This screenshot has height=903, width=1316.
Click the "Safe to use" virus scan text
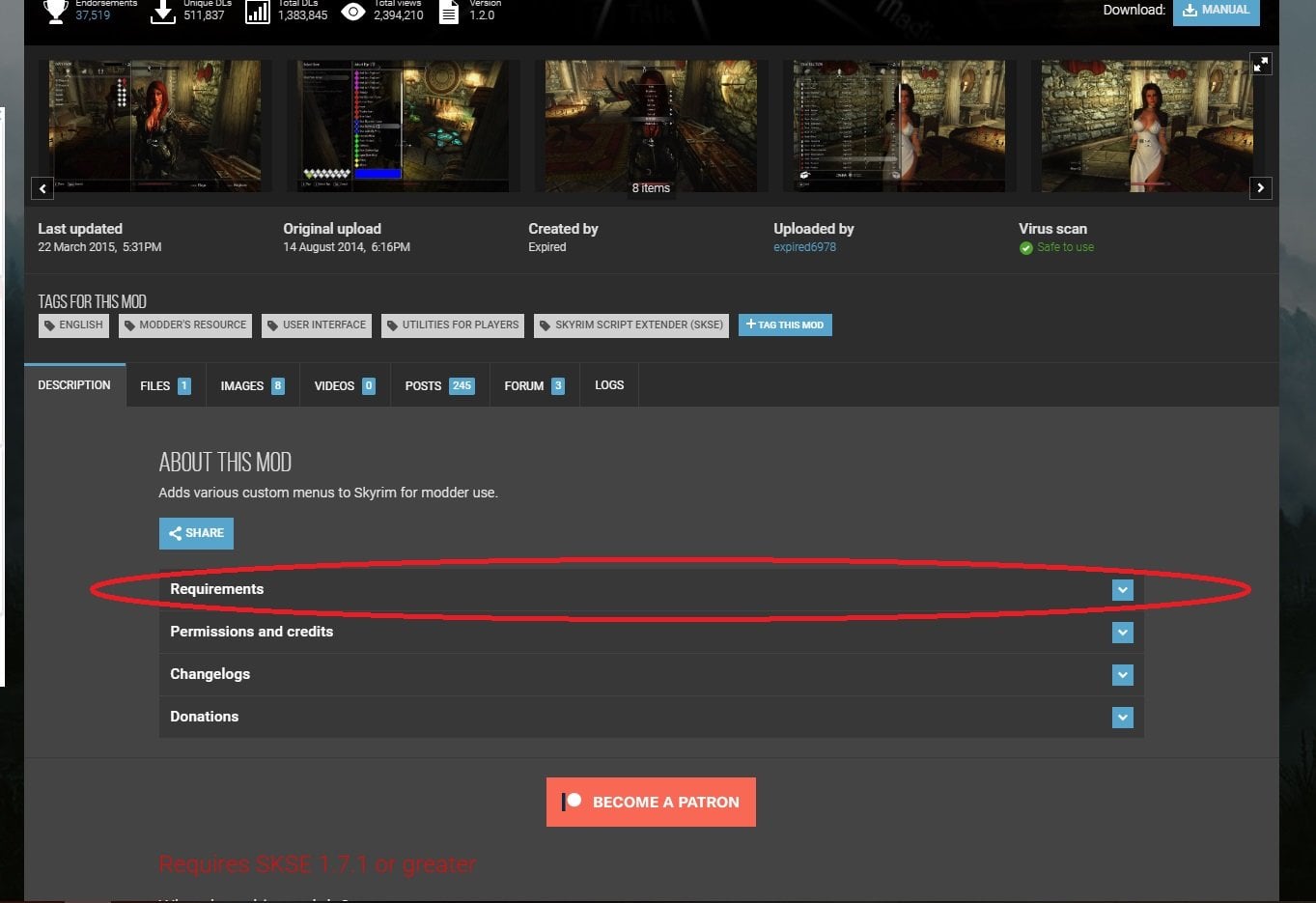(x=1066, y=247)
